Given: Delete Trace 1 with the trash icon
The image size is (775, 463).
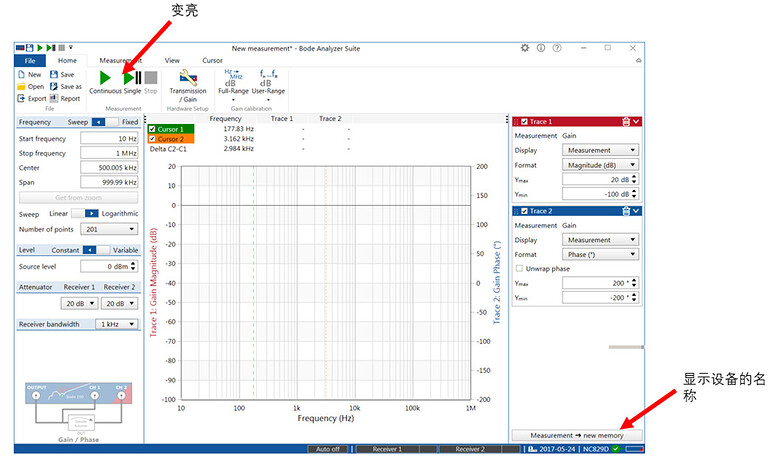Looking at the screenshot, I should pos(625,121).
